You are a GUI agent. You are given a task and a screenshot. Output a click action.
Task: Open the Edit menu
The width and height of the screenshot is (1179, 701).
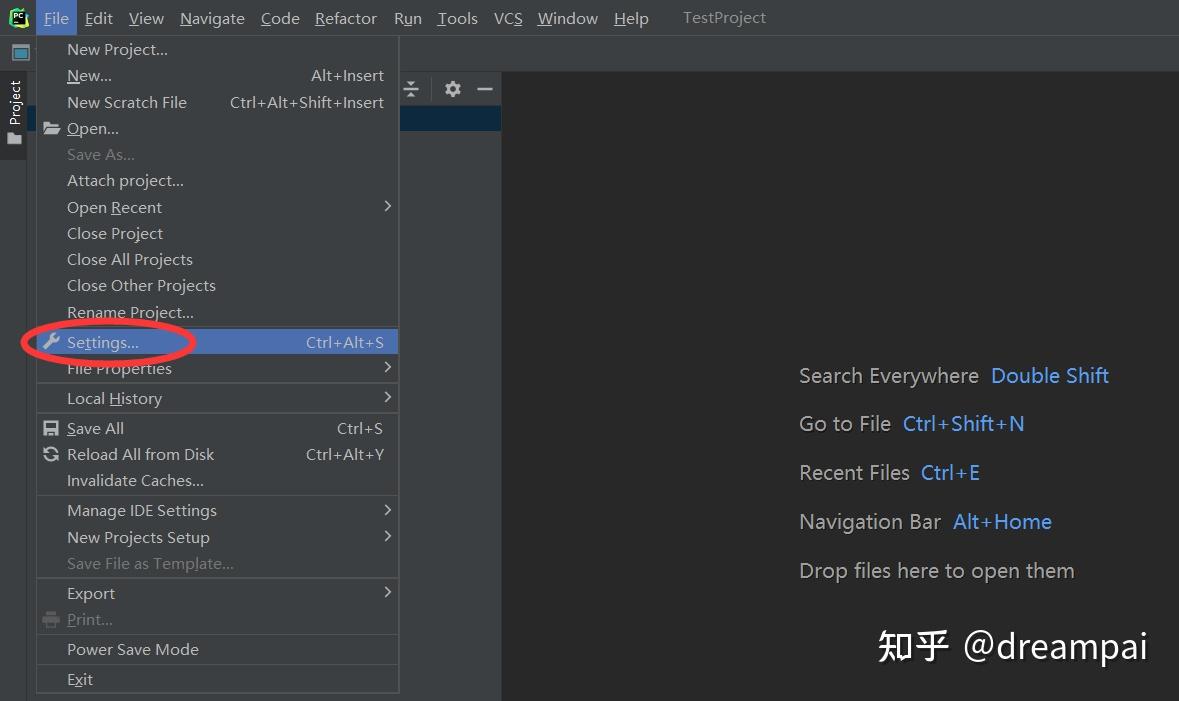pos(99,18)
